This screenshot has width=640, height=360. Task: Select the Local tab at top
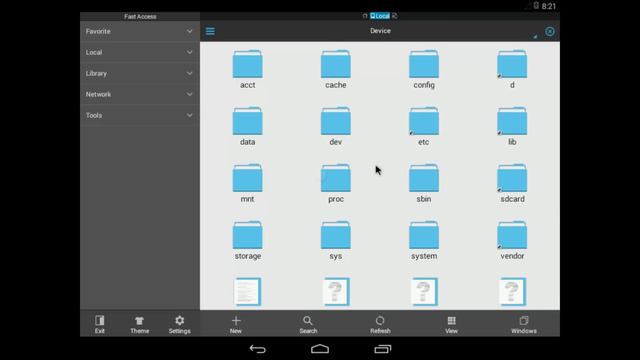coord(380,16)
